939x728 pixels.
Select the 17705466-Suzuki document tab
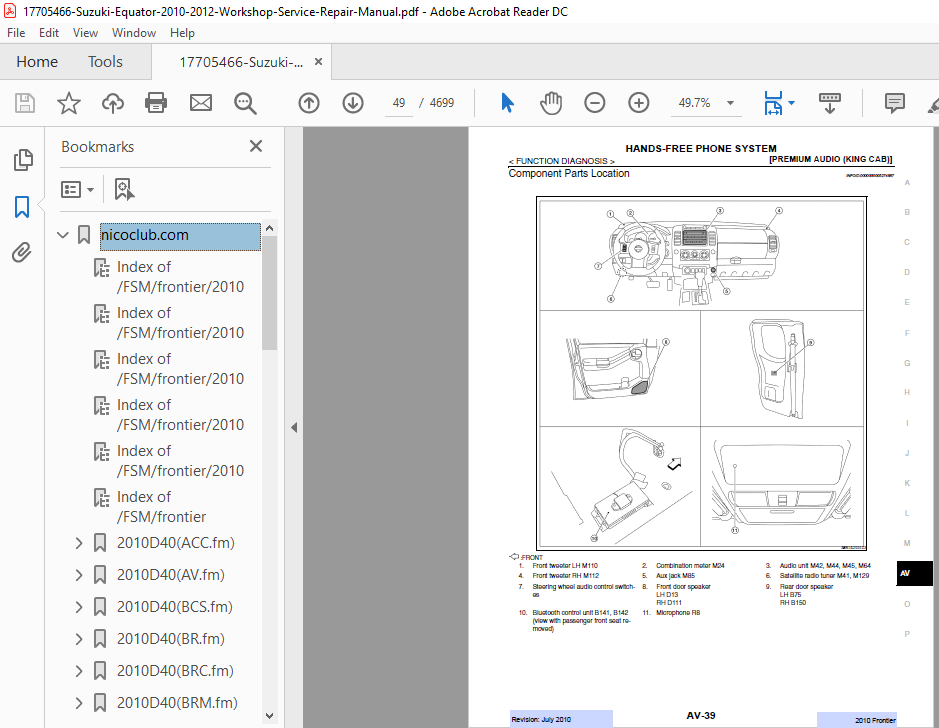pyautogui.click(x=241, y=62)
